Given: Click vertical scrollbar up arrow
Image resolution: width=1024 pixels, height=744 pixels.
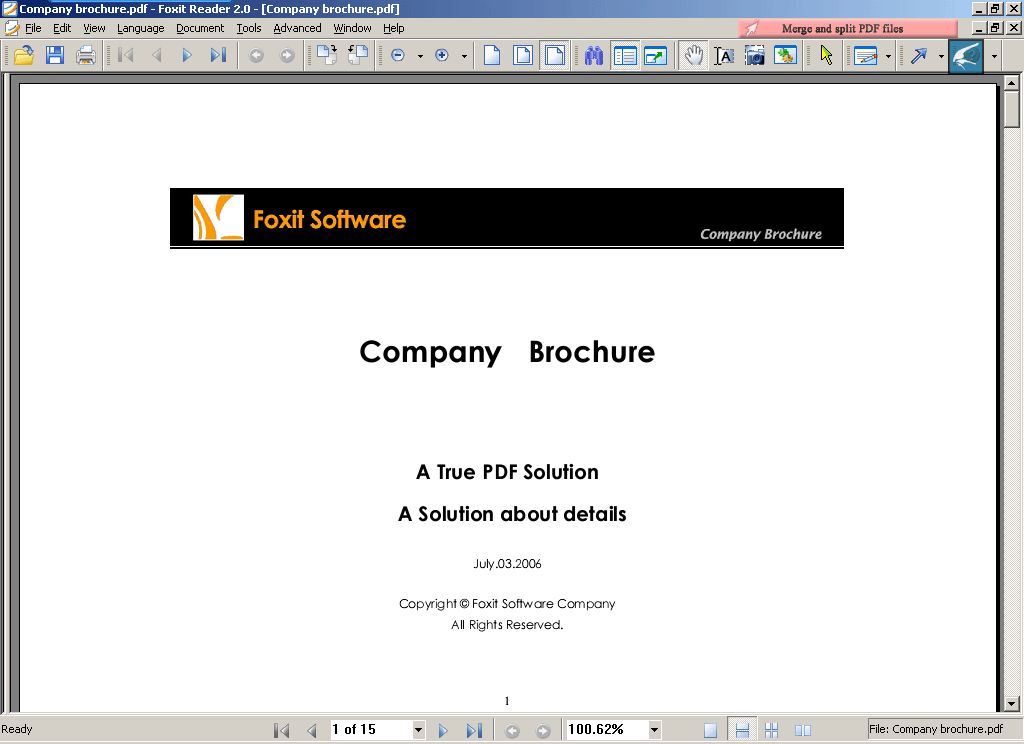Looking at the screenshot, I should click(1012, 83).
